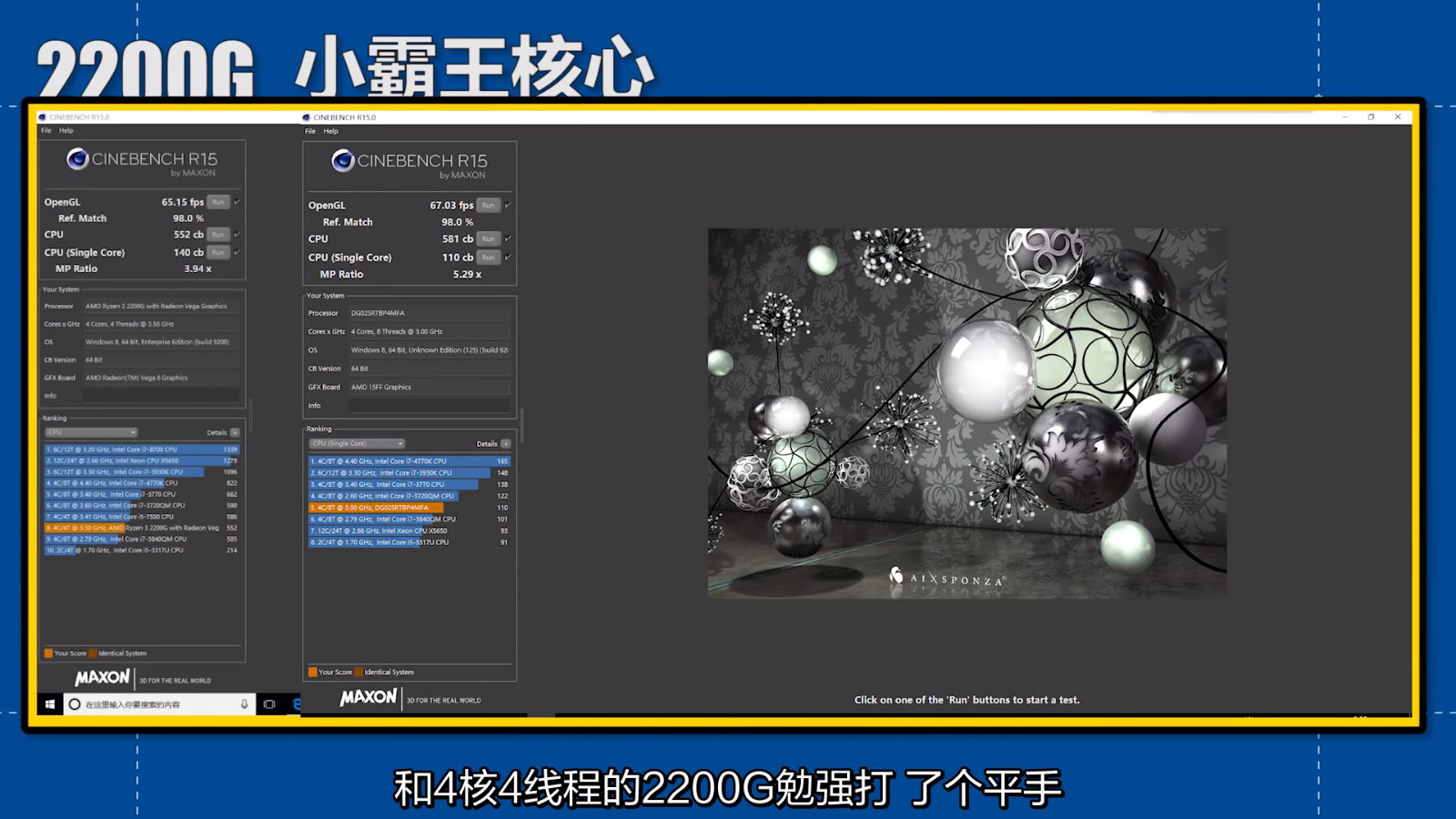
Task: Click right window title bar Cinebench icon
Action: [x=307, y=117]
